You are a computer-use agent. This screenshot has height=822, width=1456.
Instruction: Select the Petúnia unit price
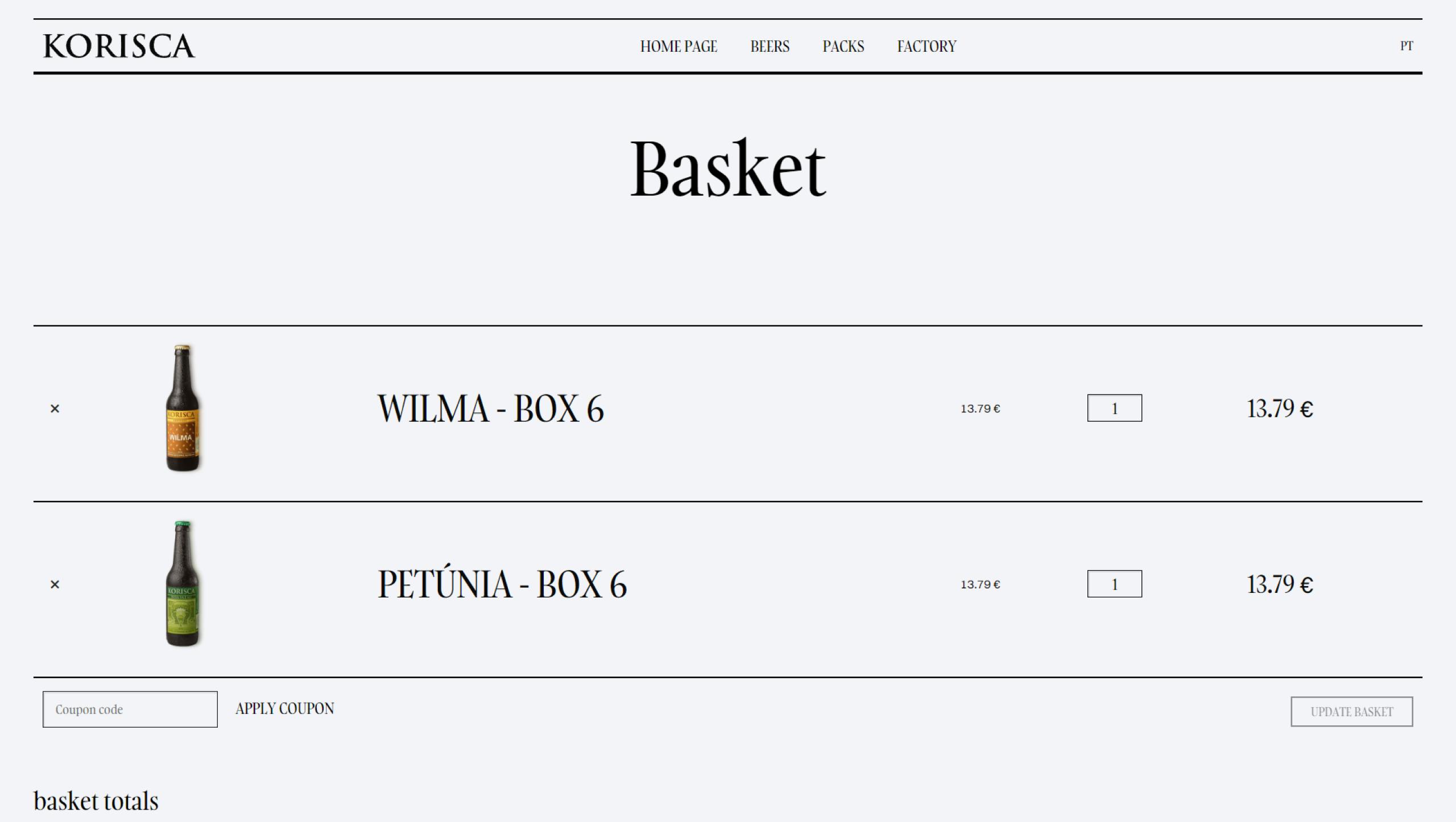(981, 584)
